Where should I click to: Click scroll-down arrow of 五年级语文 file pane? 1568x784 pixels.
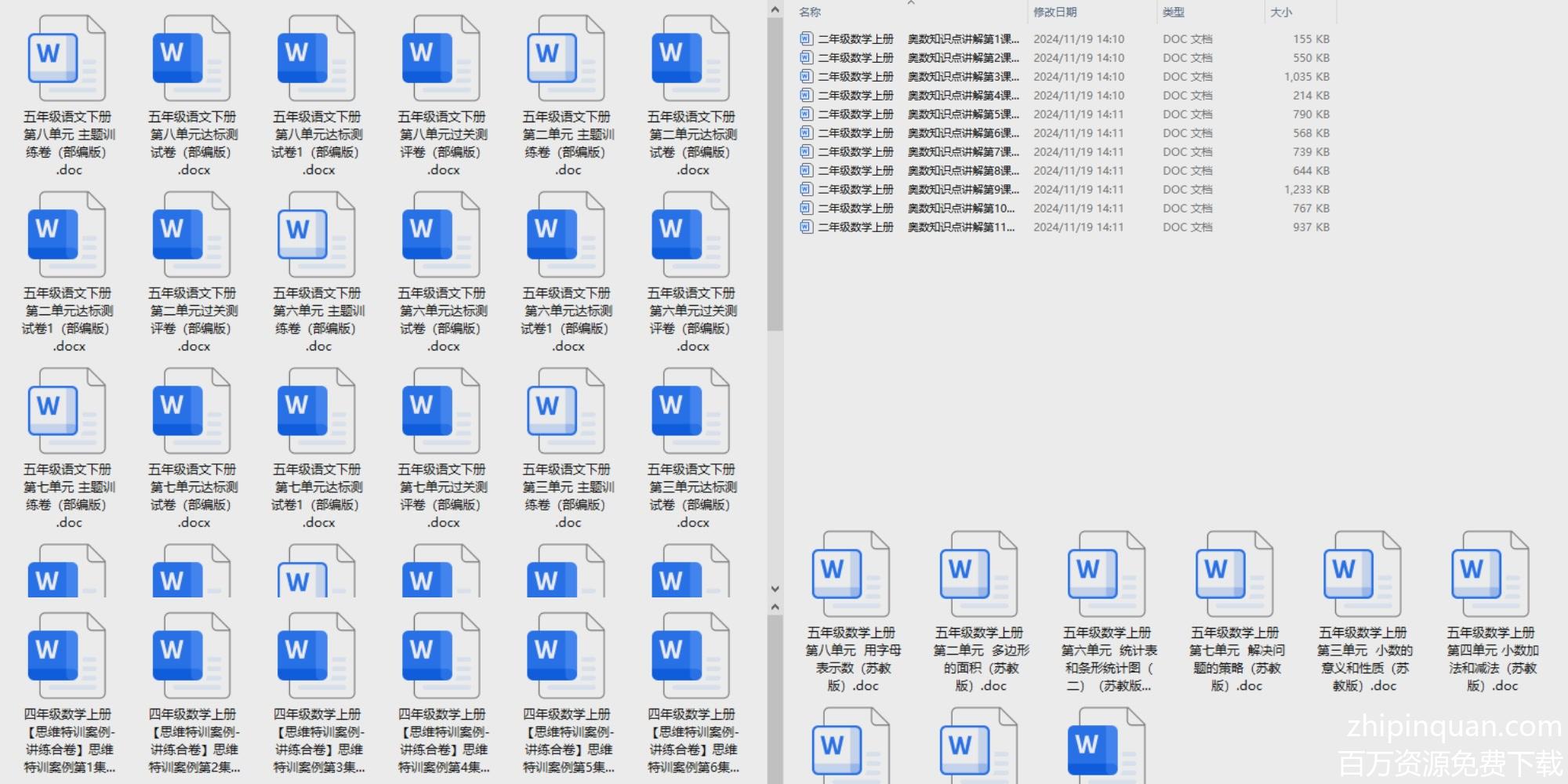point(775,589)
